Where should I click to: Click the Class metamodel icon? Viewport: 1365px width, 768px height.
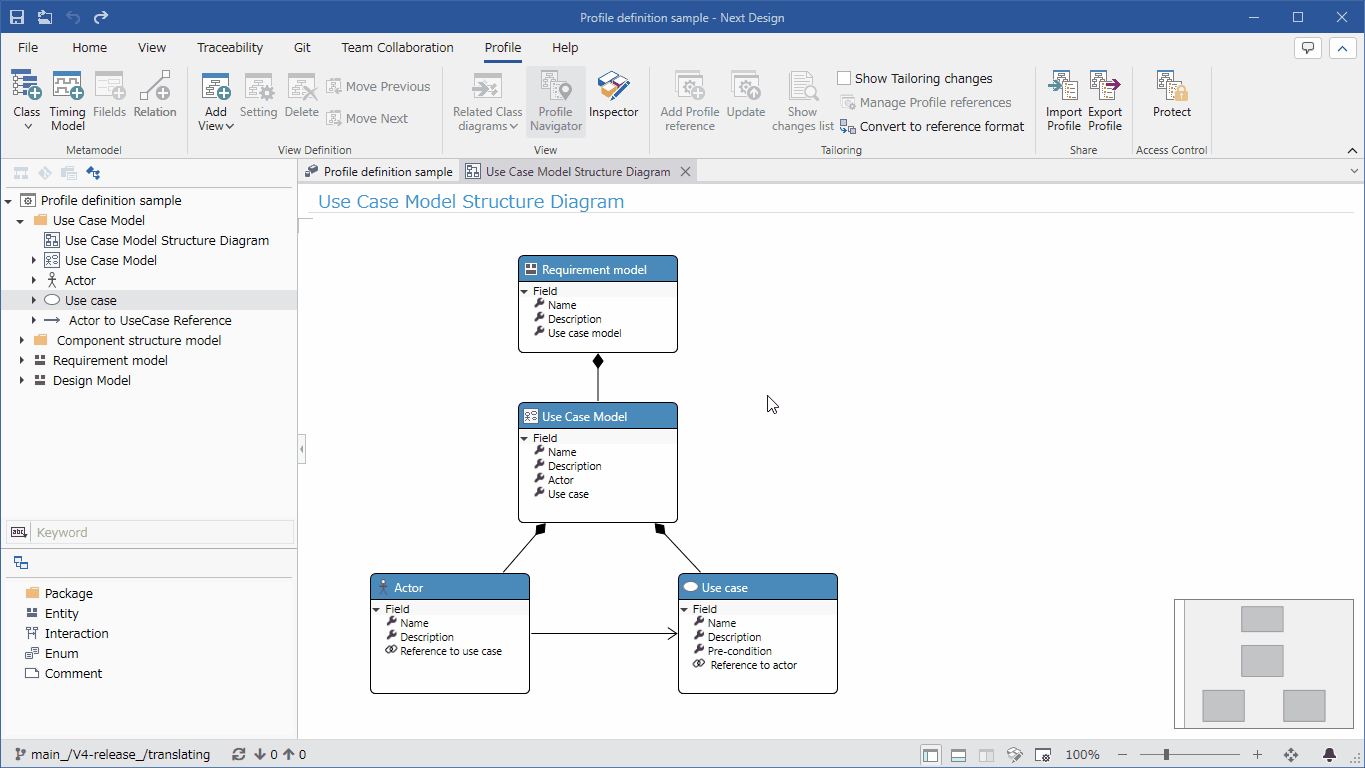click(x=26, y=86)
